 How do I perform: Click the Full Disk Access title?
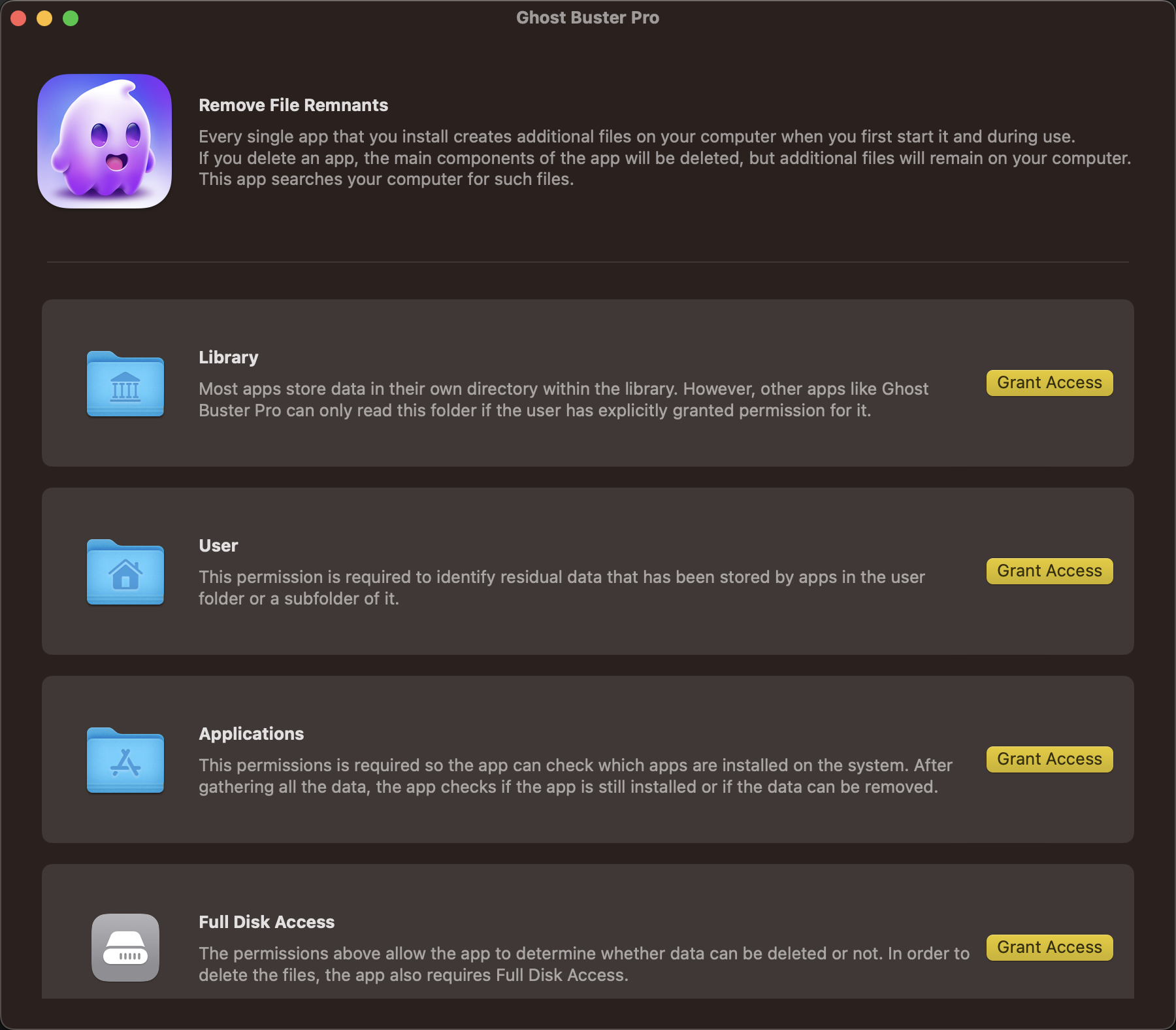(x=267, y=922)
